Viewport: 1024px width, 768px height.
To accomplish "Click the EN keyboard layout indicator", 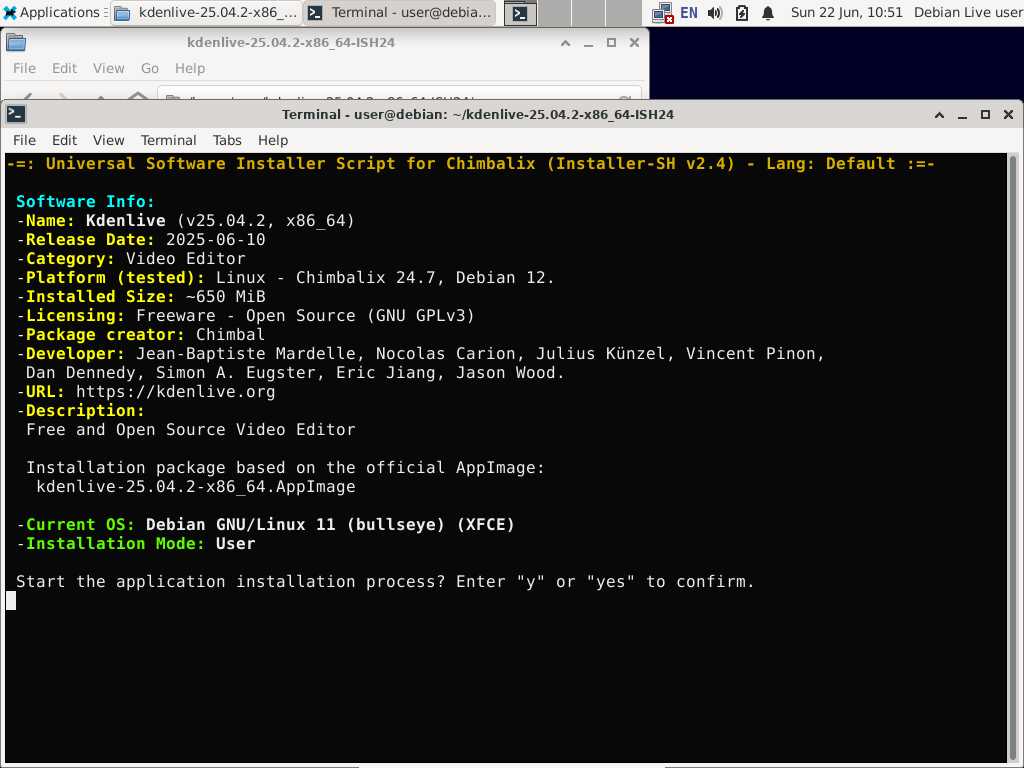I will [x=689, y=12].
